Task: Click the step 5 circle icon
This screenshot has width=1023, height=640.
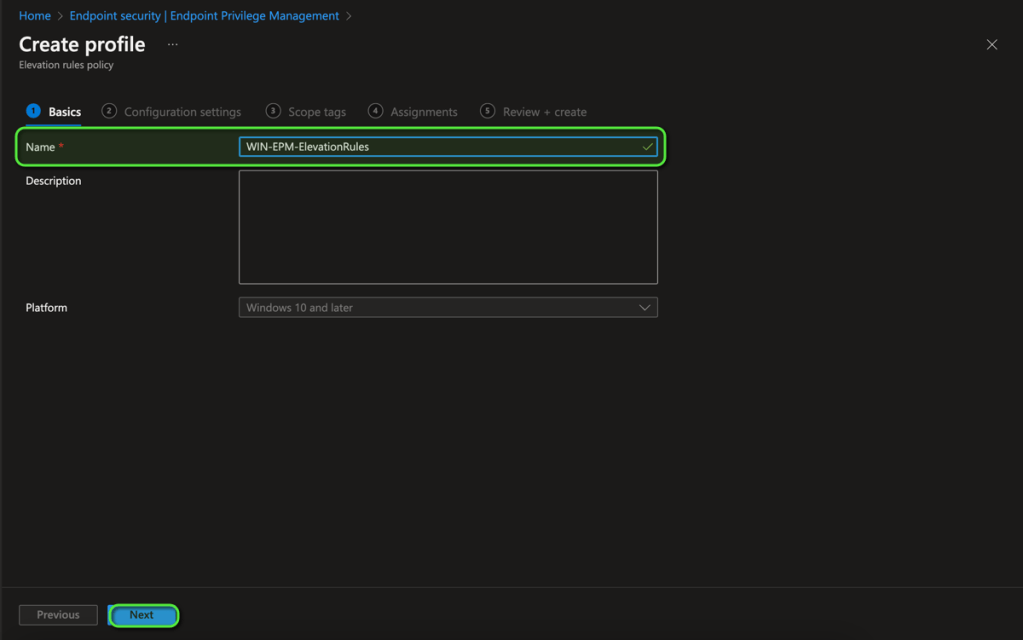Action: coord(487,111)
